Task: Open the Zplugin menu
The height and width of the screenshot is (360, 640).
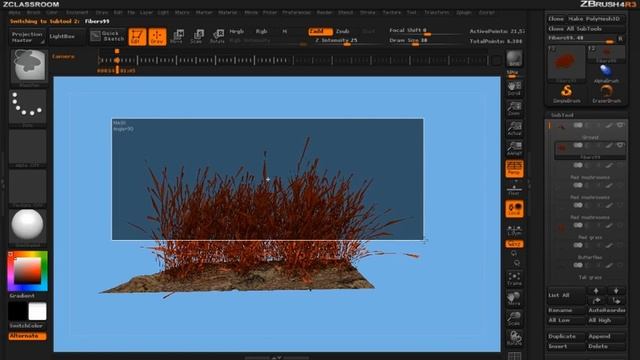Action: (464, 13)
